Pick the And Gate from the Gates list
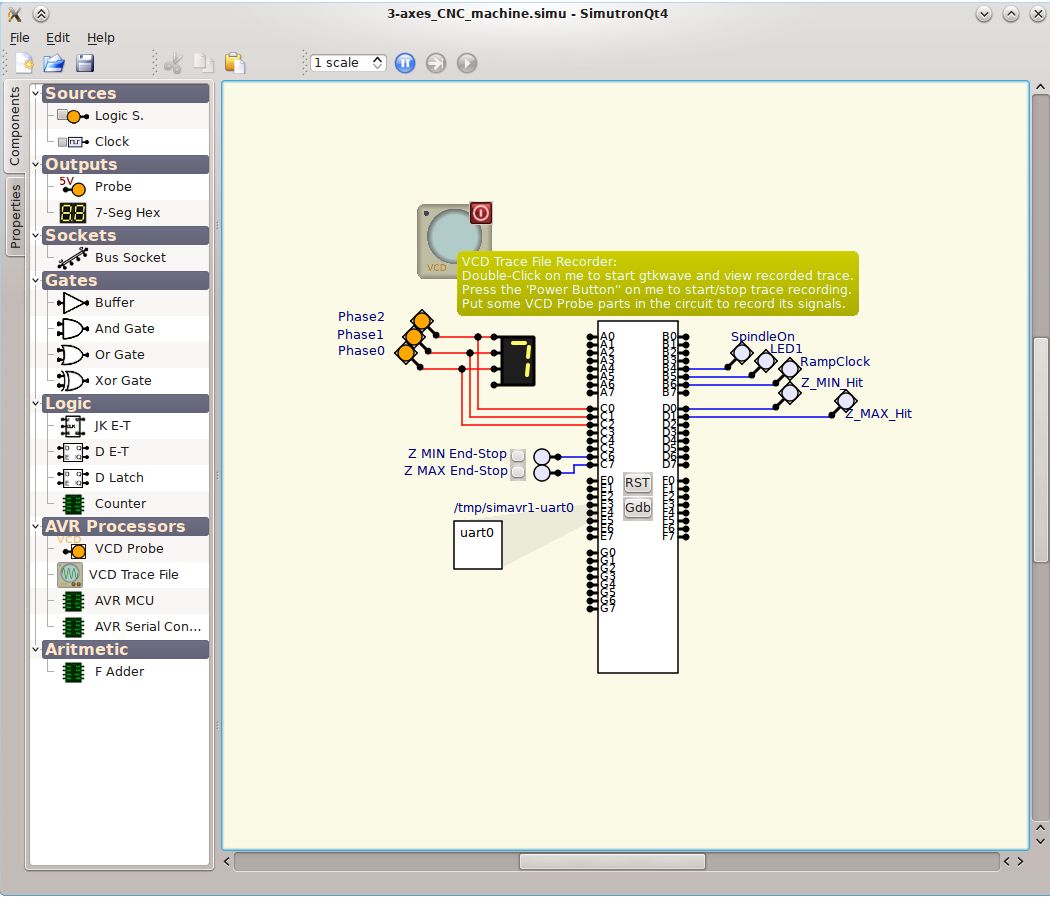Screen dimensions: 1050x898 [x=122, y=328]
